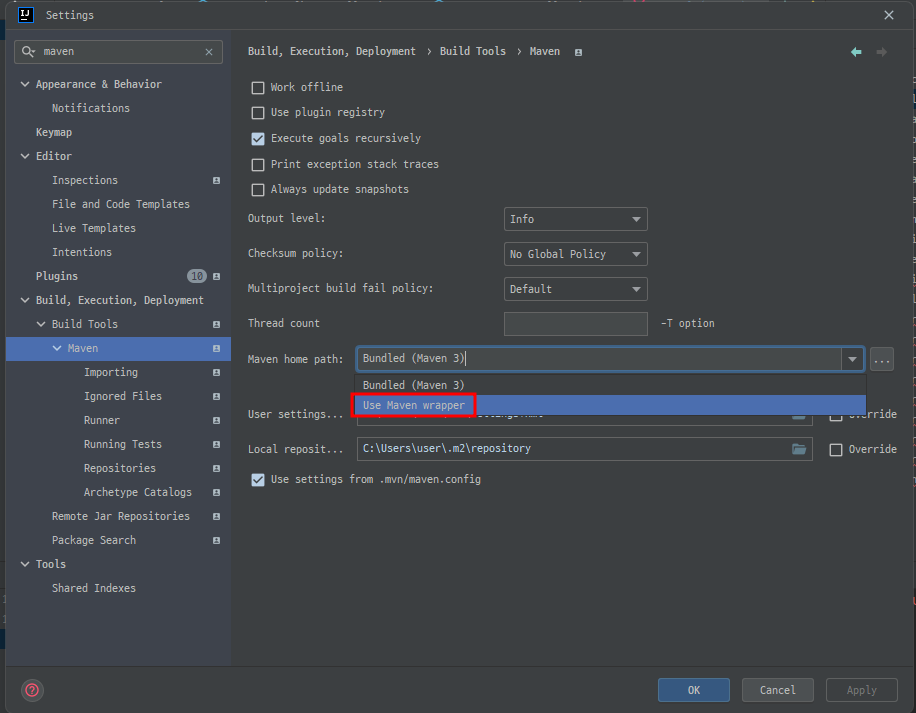Collapse Build, Execution, Deployment section
Screen dimensions: 916x713
point(25,300)
